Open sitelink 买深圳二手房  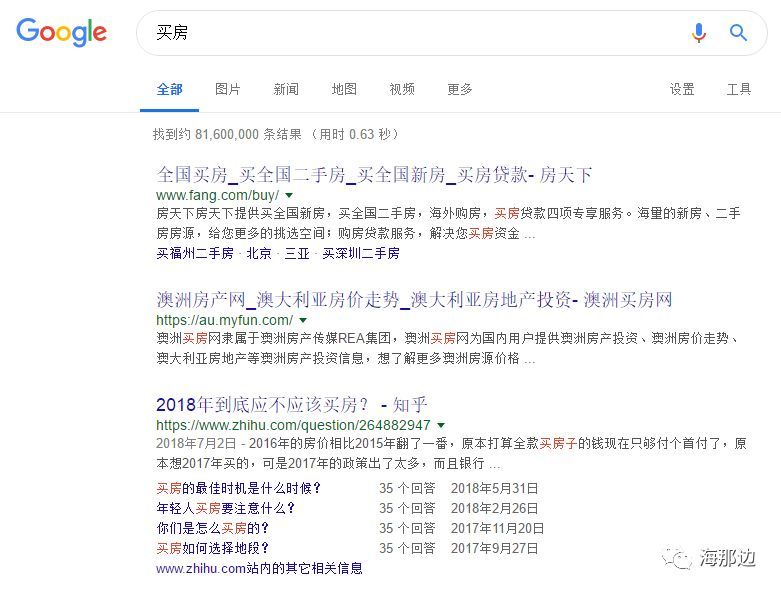click(x=361, y=253)
